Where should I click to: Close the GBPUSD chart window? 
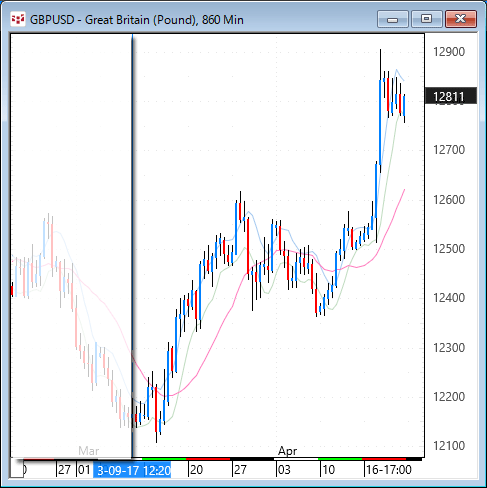(461, 19)
